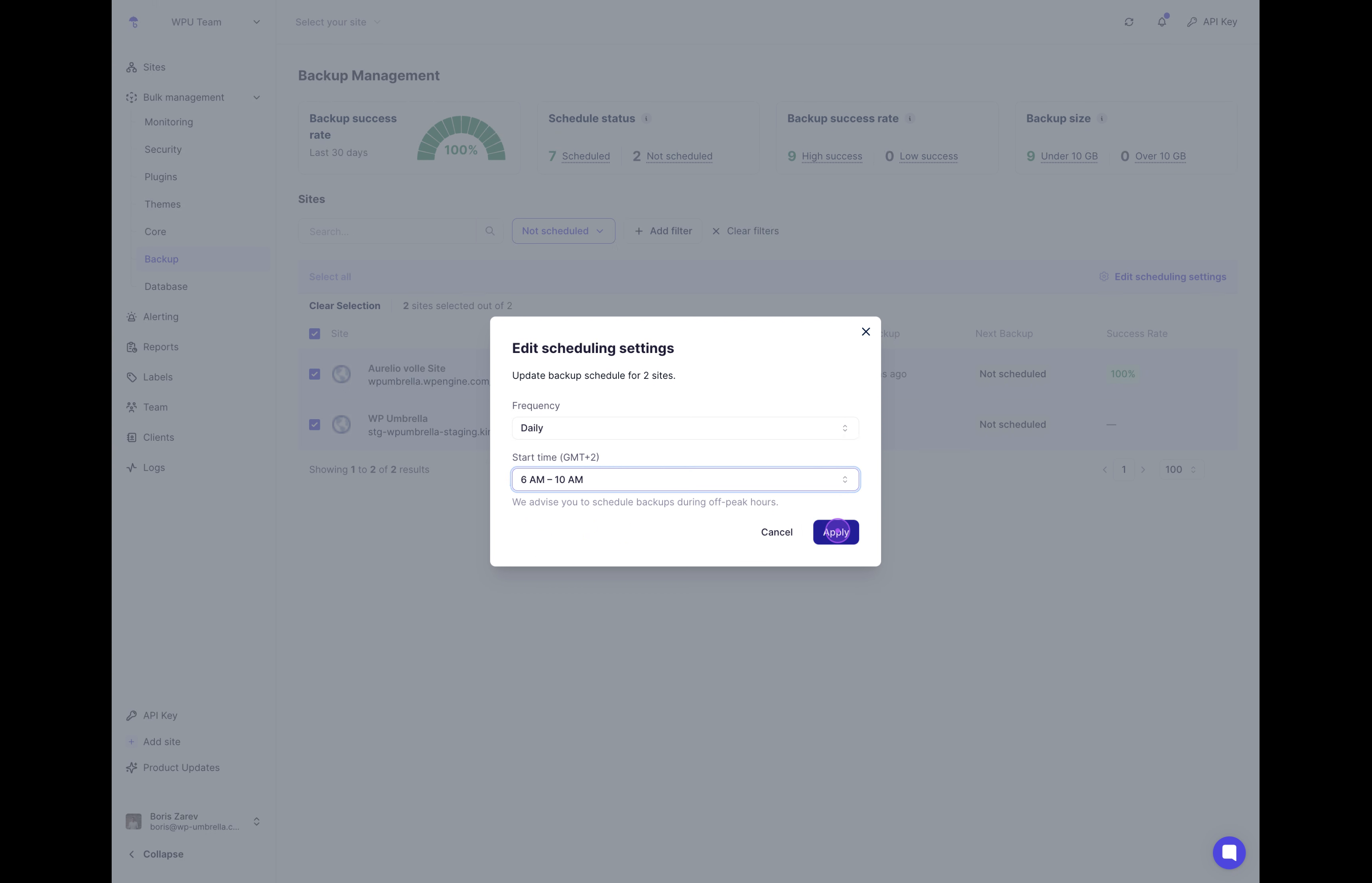1372x883 pixels.
Task: Select Backup in the sidebar
Action: tap(203, 259)
